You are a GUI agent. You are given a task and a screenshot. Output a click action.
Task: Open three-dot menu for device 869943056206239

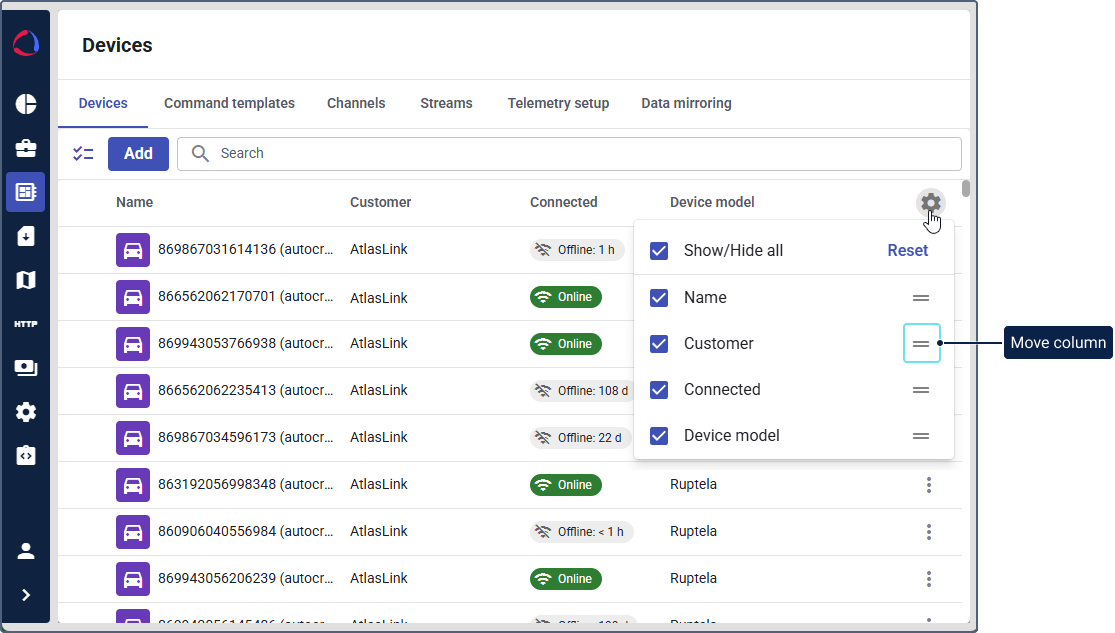click(x=929, y=579)
